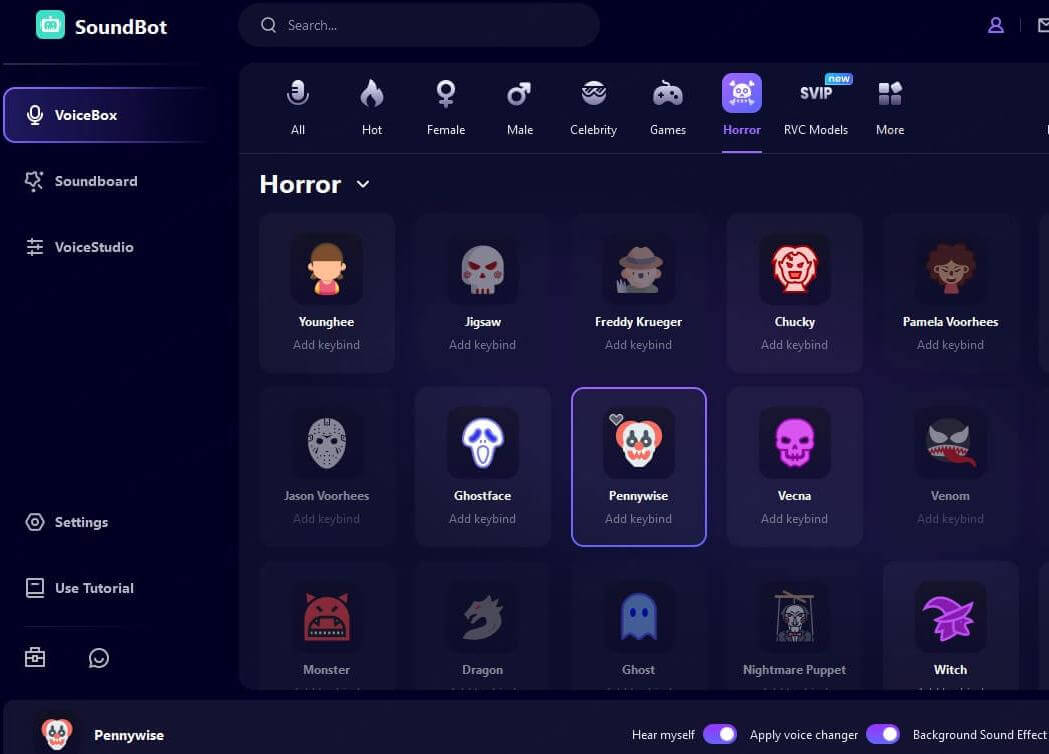This screenshot has width=1049, height=754.
Task: Add keybind for Younghee voice
Action: 326,345
